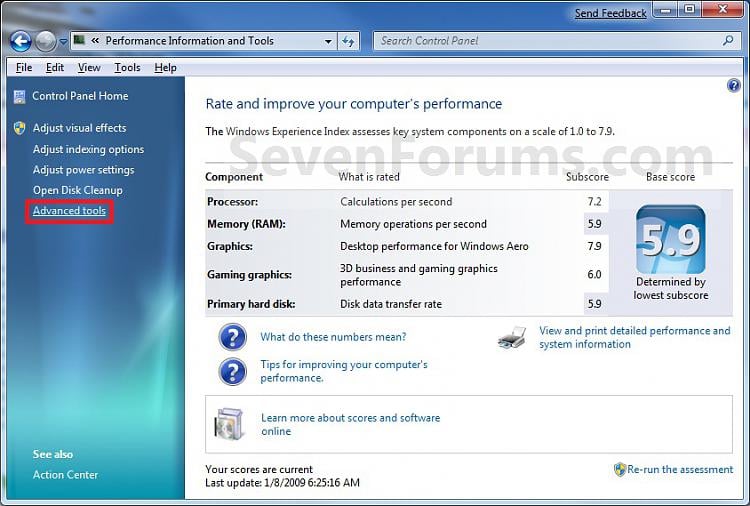Viewport: 750px width, 506px height.
Task: Click the shield icon beside Adjust visual effects
Action: click(x=20, y=128)
